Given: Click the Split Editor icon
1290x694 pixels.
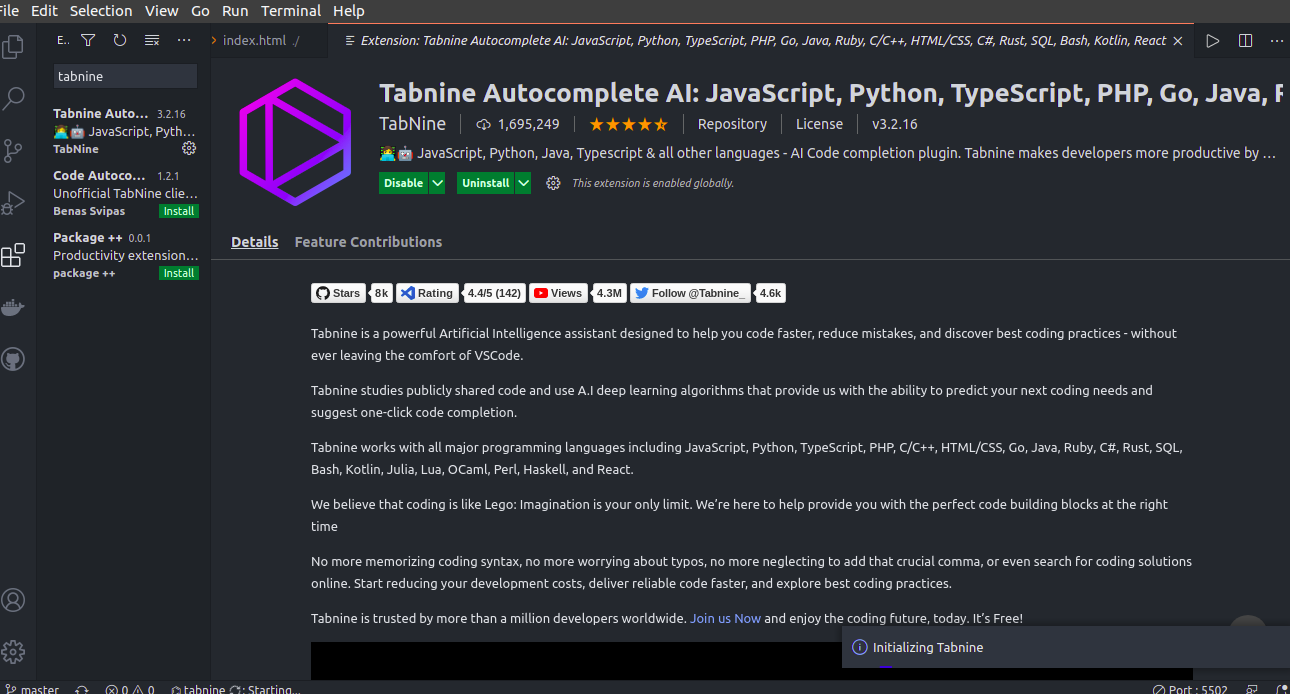Looking at the screenshot, I should [x=1245, y=40].
